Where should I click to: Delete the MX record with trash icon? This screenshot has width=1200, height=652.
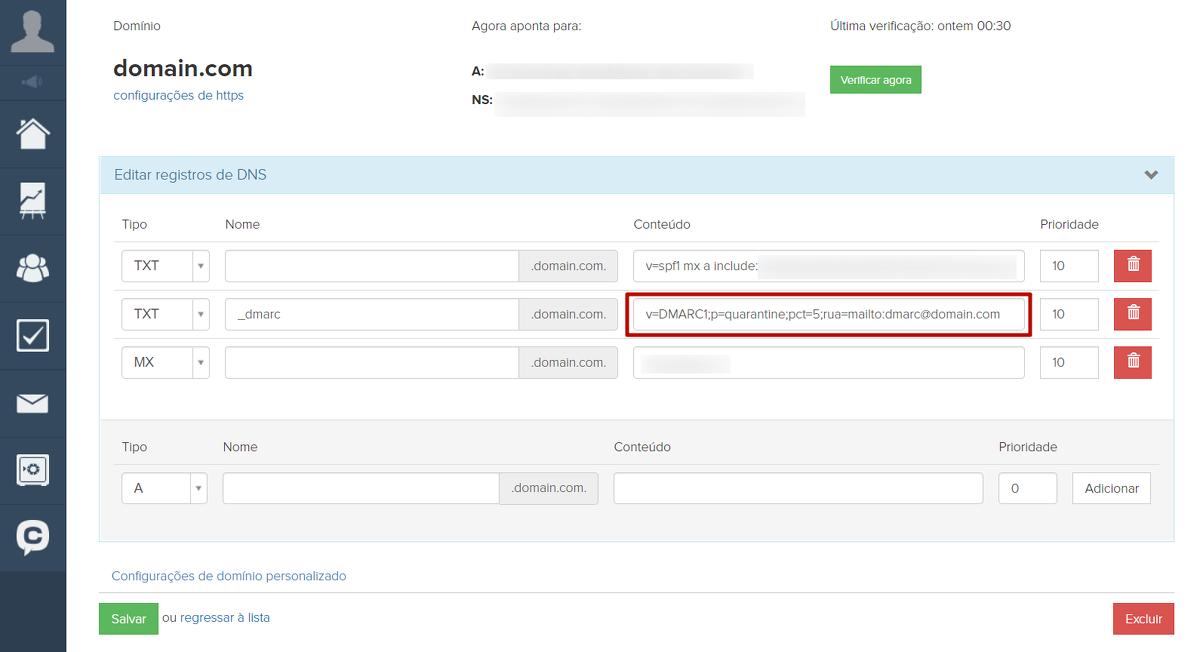(x=1132, y=362)
